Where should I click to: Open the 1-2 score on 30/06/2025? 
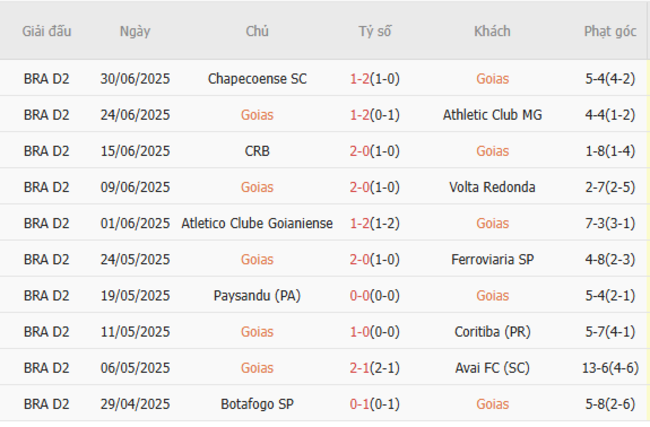[360, 78]
